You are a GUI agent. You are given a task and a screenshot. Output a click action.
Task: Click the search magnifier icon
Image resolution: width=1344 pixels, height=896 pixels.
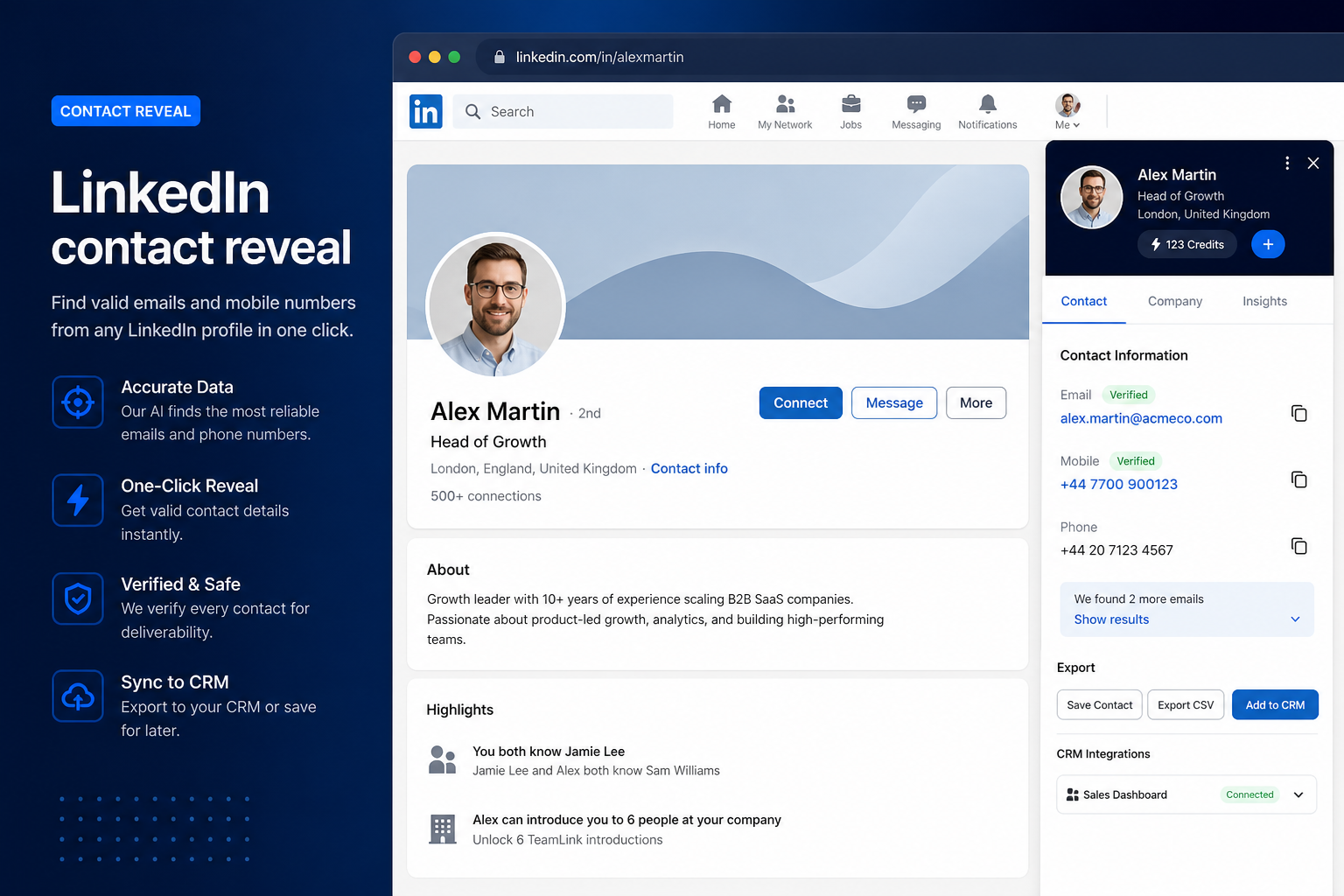472,111
